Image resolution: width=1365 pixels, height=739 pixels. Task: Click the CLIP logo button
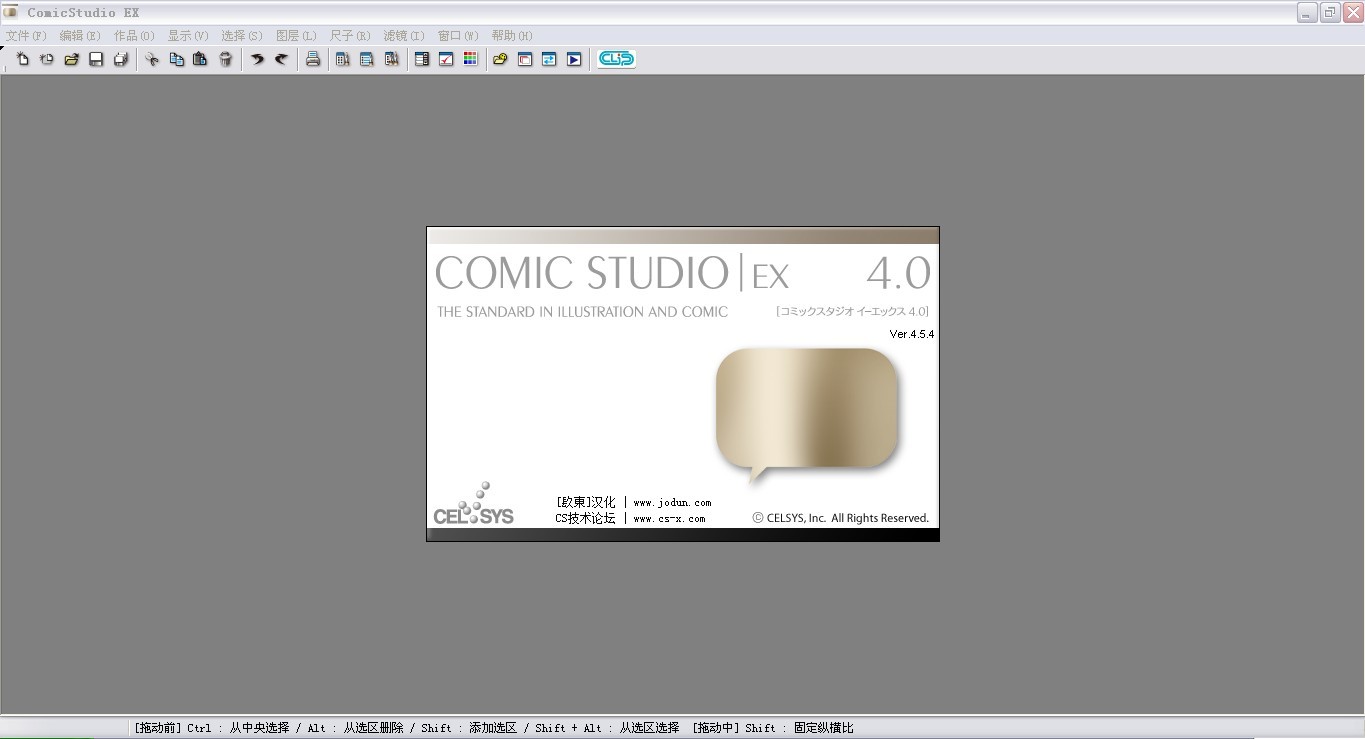point(616,59)
